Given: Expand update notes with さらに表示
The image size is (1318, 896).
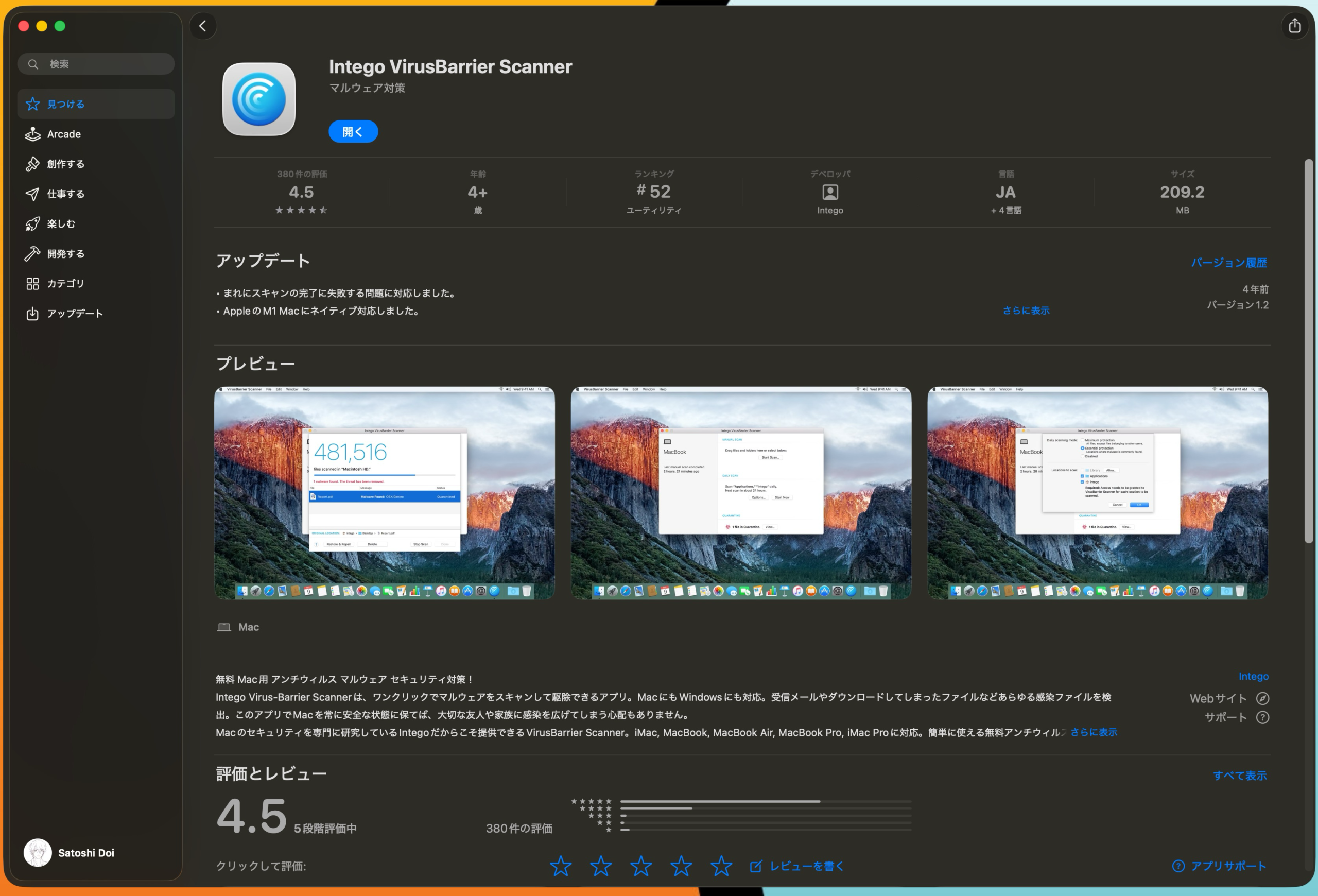Looking at the screenshot, I should coord(1026,310).
